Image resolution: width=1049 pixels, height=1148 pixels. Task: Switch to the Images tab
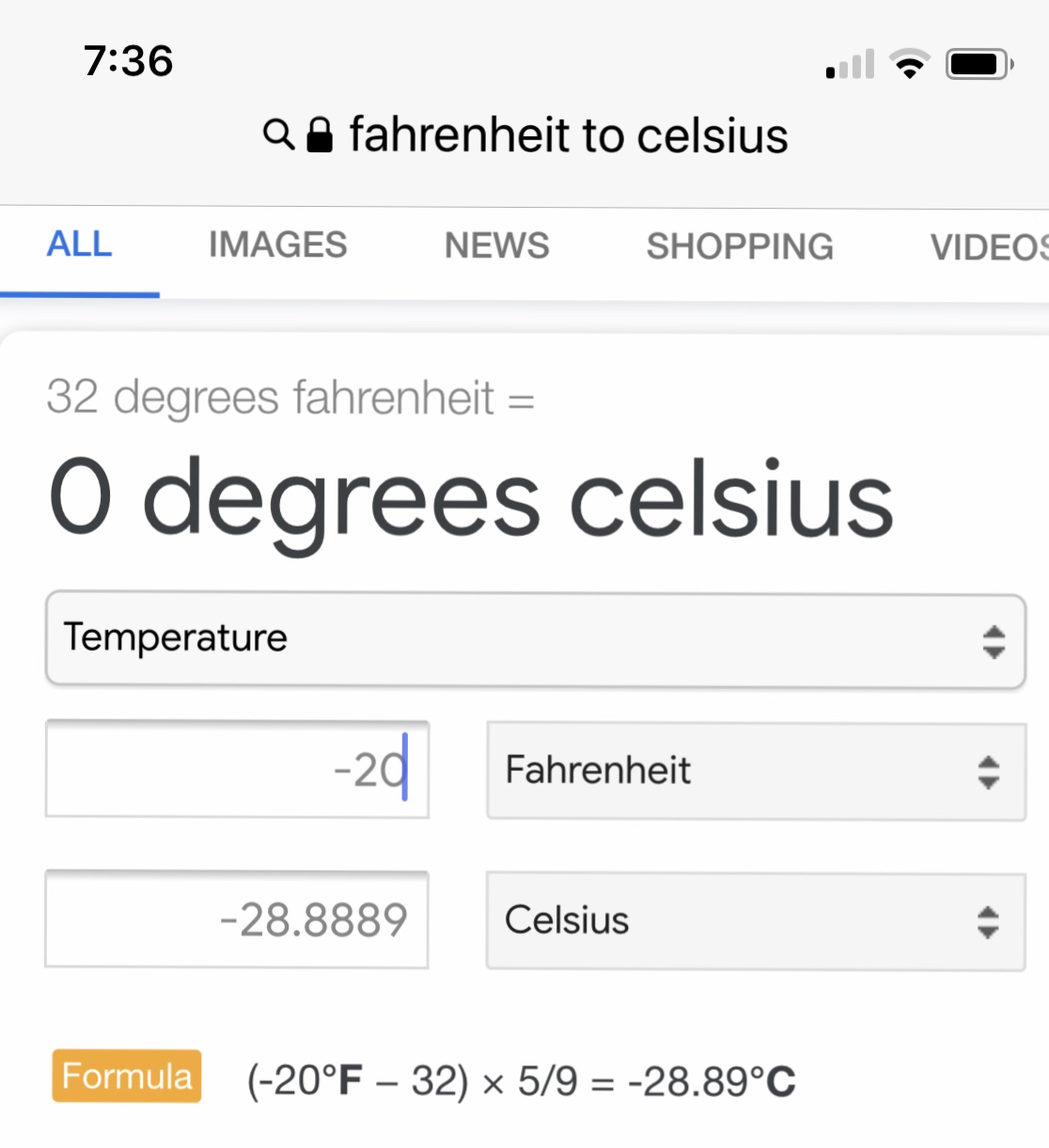[277, 245]
